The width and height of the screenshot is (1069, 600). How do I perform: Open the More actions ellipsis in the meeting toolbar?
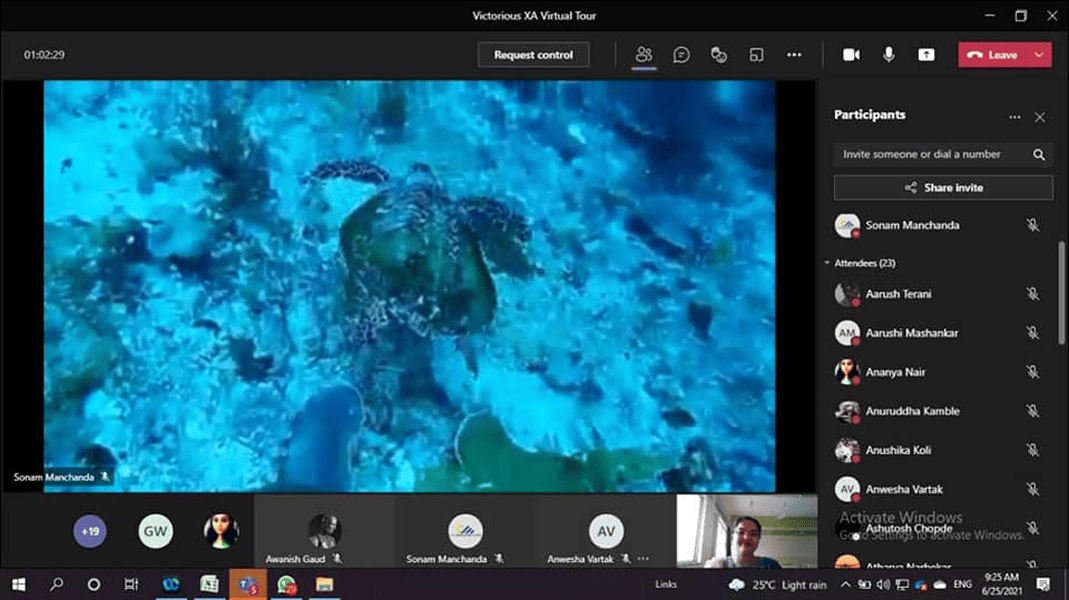794,55
